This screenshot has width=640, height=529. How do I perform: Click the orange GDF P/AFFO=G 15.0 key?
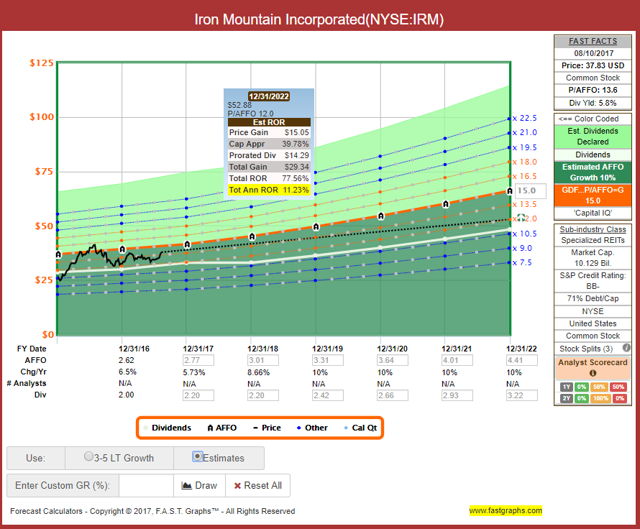593,195
